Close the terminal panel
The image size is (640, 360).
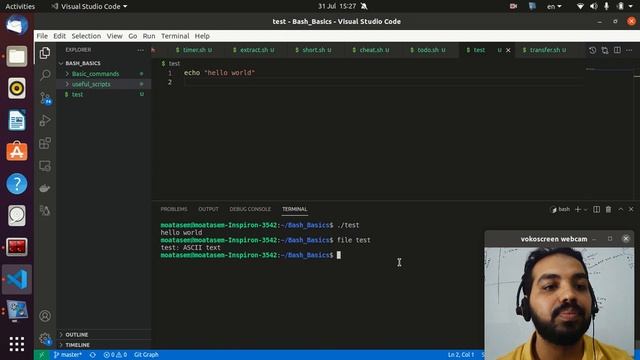tap(631, 209)
